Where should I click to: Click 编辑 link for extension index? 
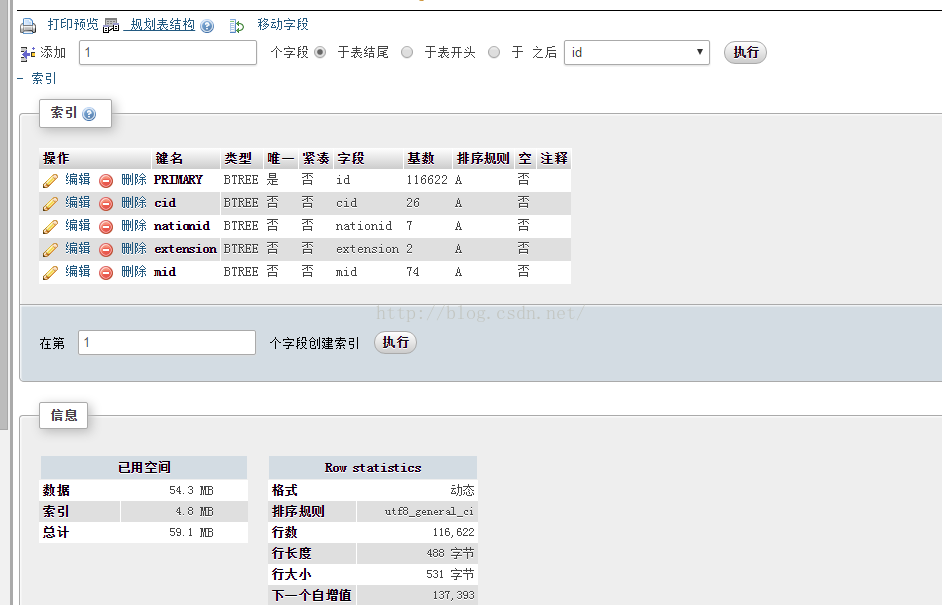tap(78, 248)
